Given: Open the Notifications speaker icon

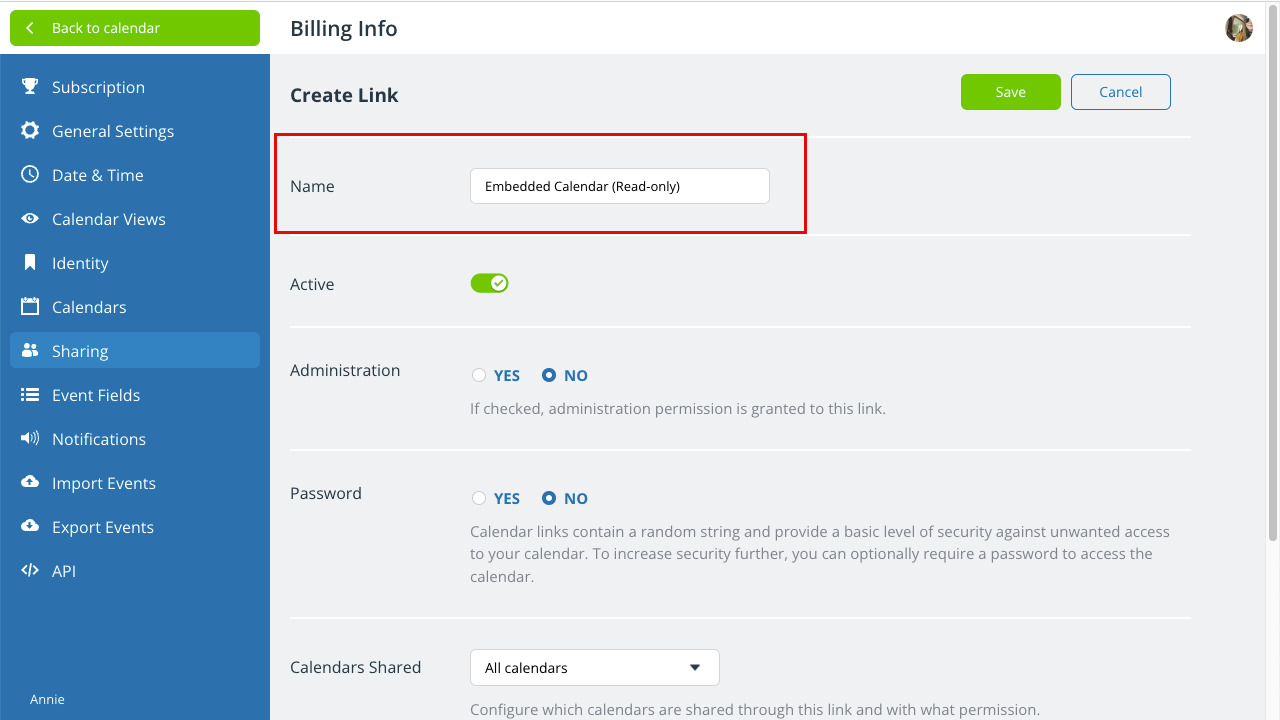Looking at the screenshot, I should point(30,439).
